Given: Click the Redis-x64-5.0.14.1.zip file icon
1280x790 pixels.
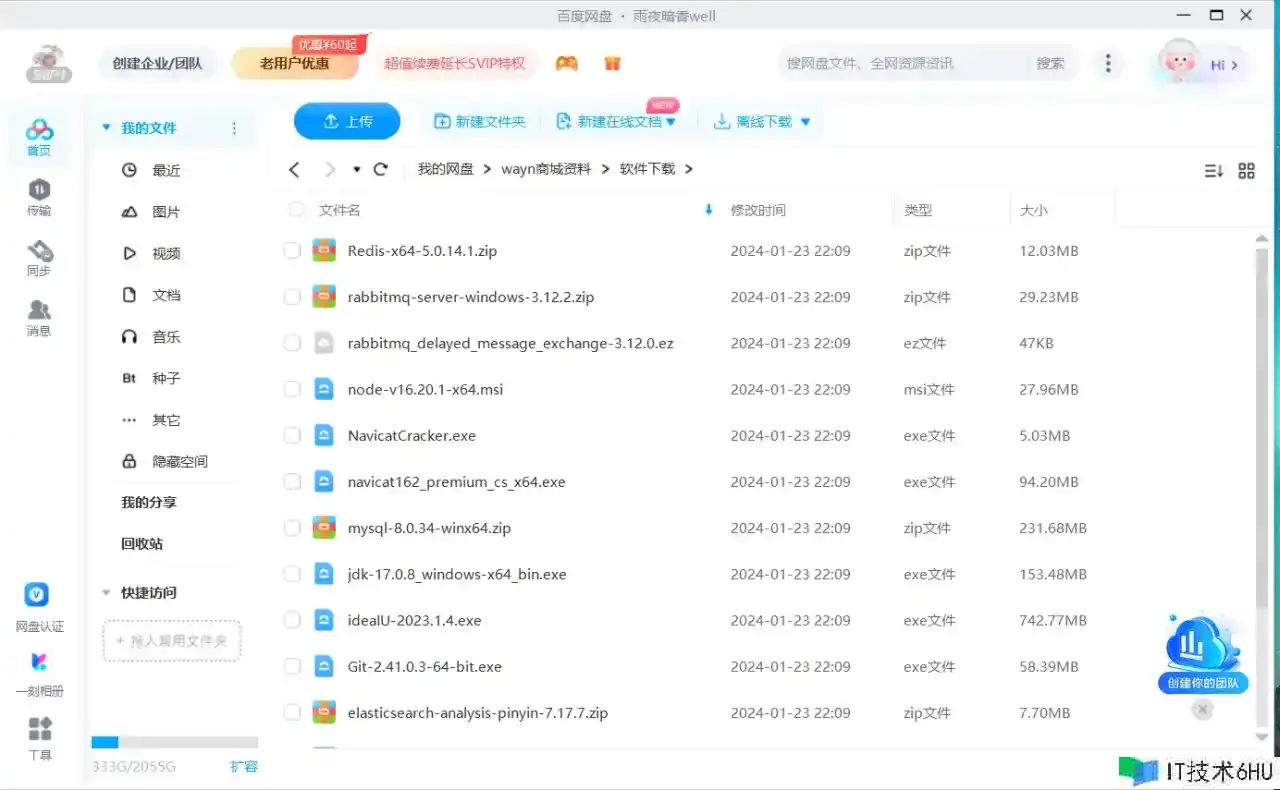Looking at the screenshot, I should pyautogui.click(x=323, y=251).
